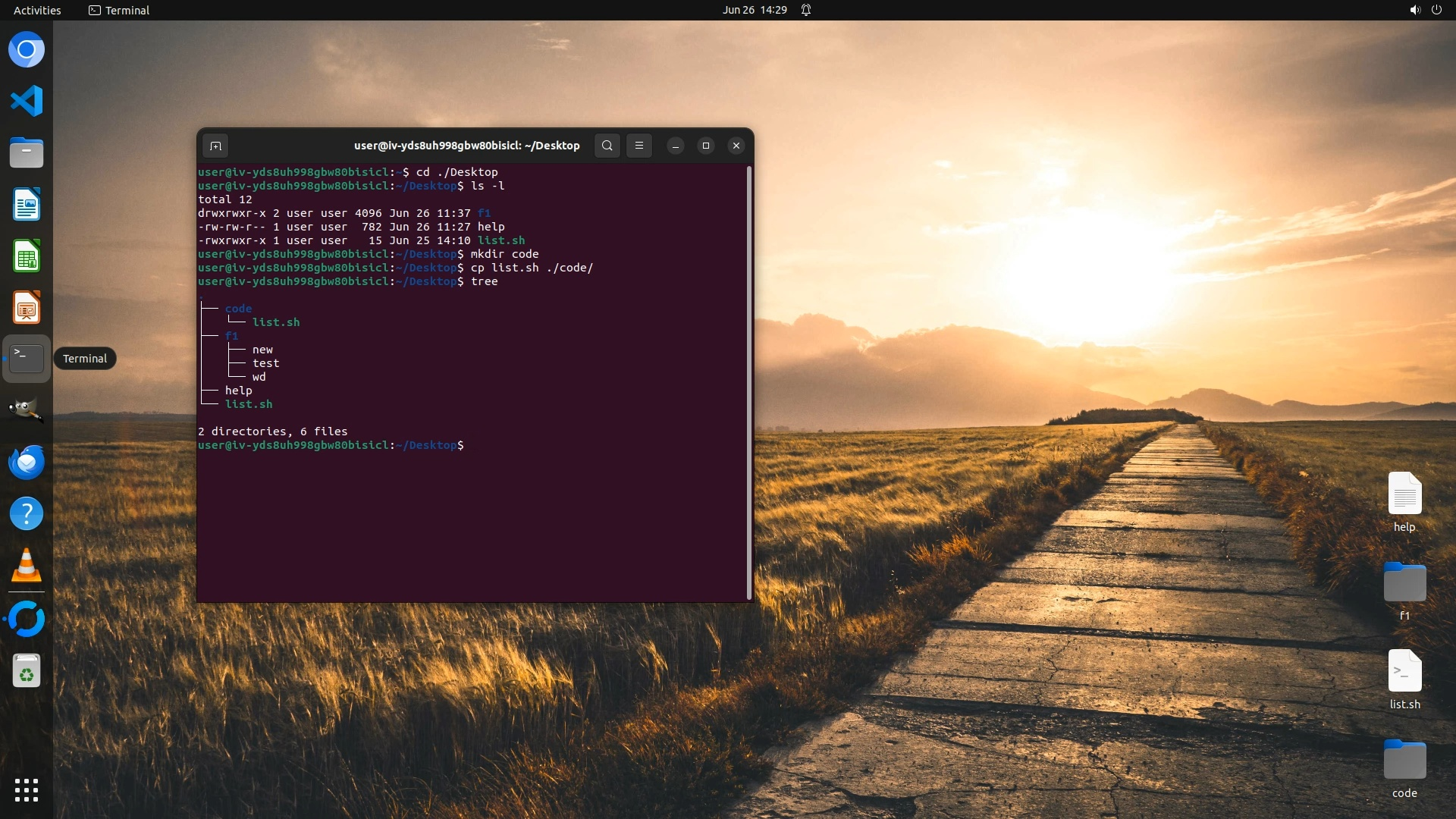Launch VLC media player from dock
Screen dimensions: 1456x819
[27, 566]
